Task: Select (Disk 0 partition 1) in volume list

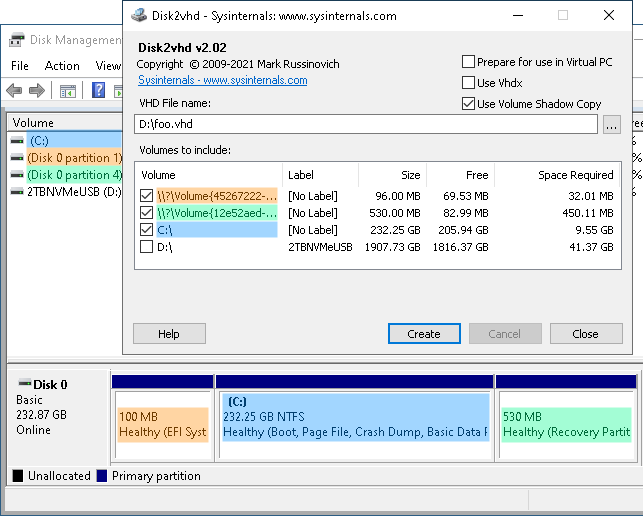Action: [66, 158]
